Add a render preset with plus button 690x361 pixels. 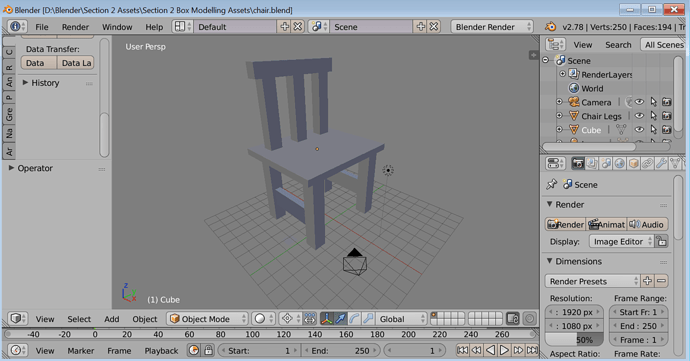(x=647, y=281)
